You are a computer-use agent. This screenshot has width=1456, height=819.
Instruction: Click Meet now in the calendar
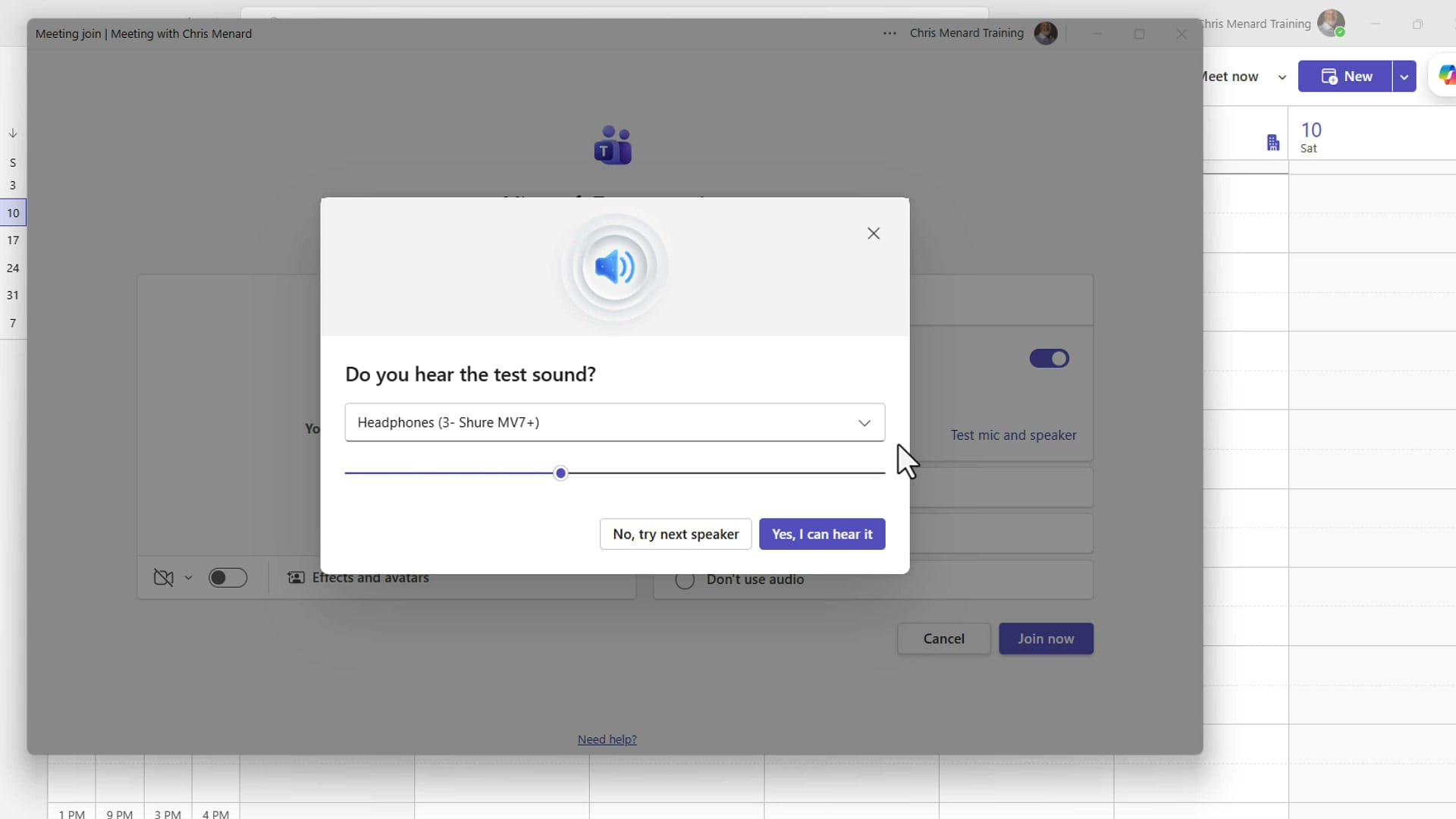pos(1230,77)
